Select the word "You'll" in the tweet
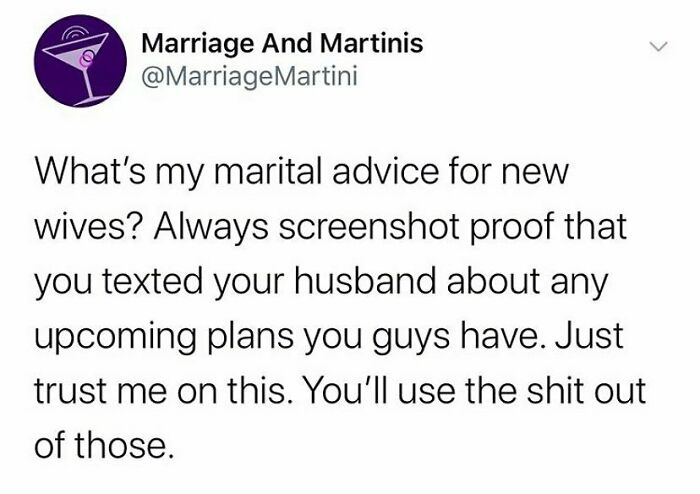The image size is (700, 494). (342, 390)
